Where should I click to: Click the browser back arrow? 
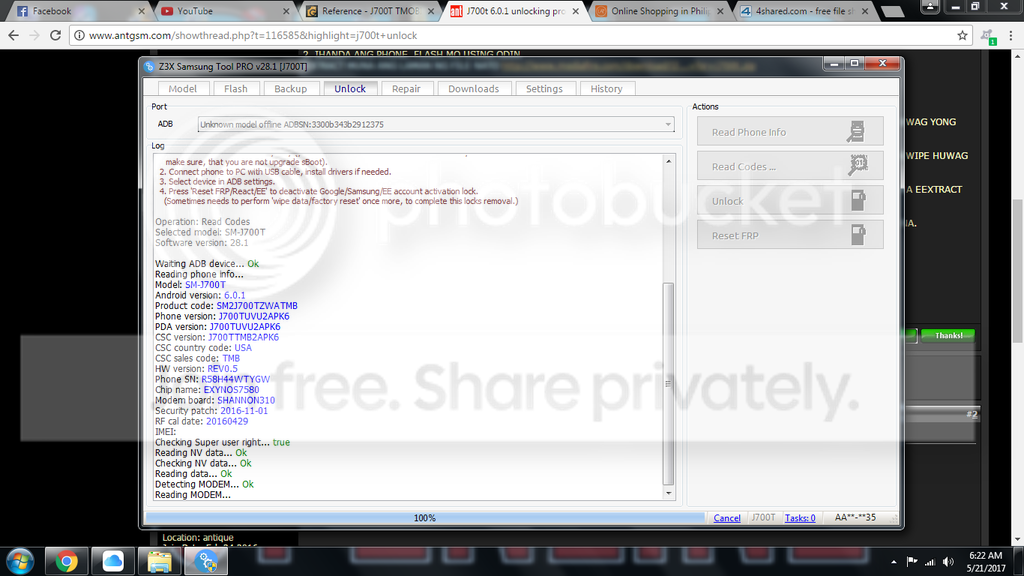click(x=14, y=35)
